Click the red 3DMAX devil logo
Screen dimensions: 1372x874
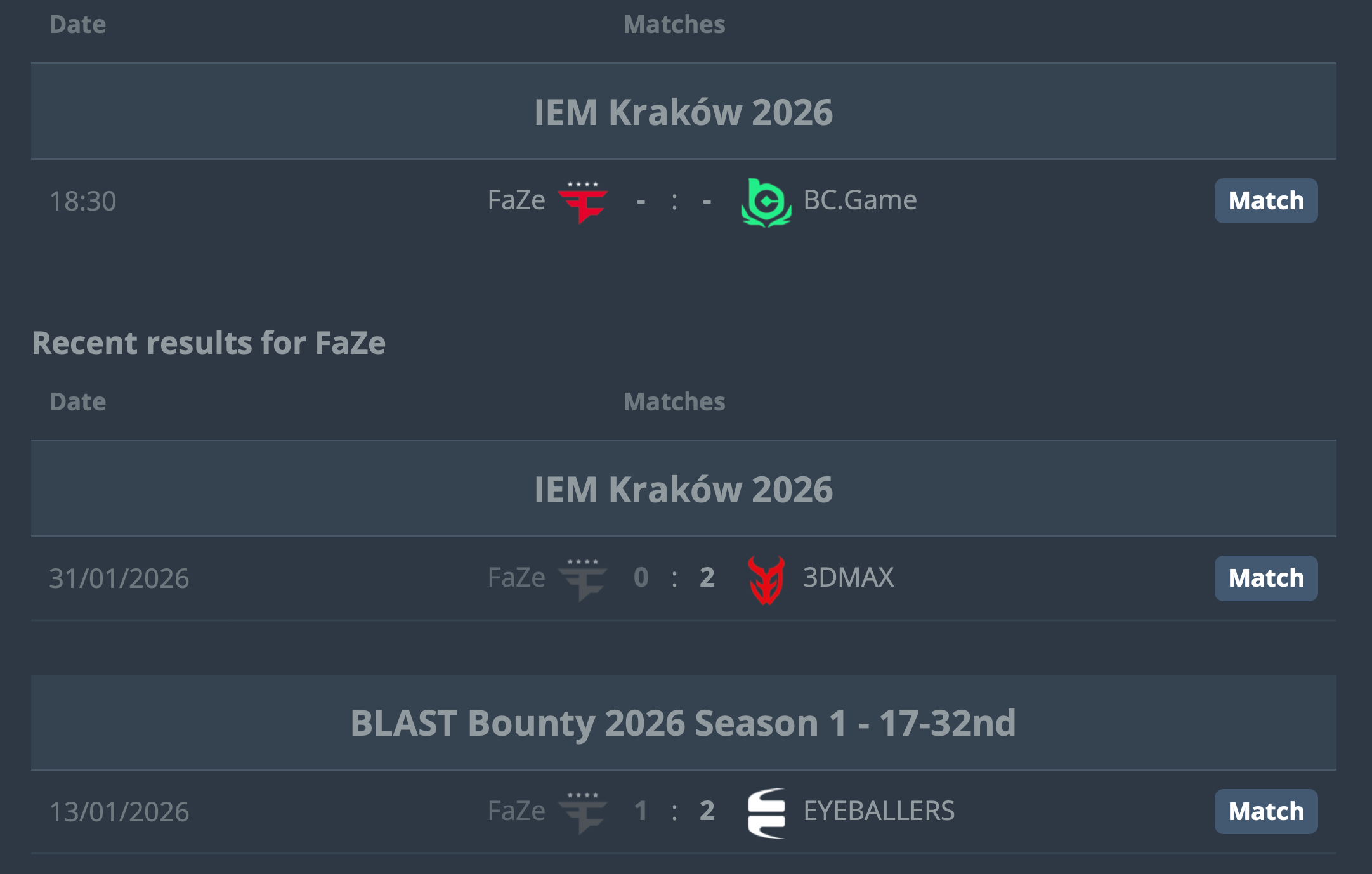point(766,579)
